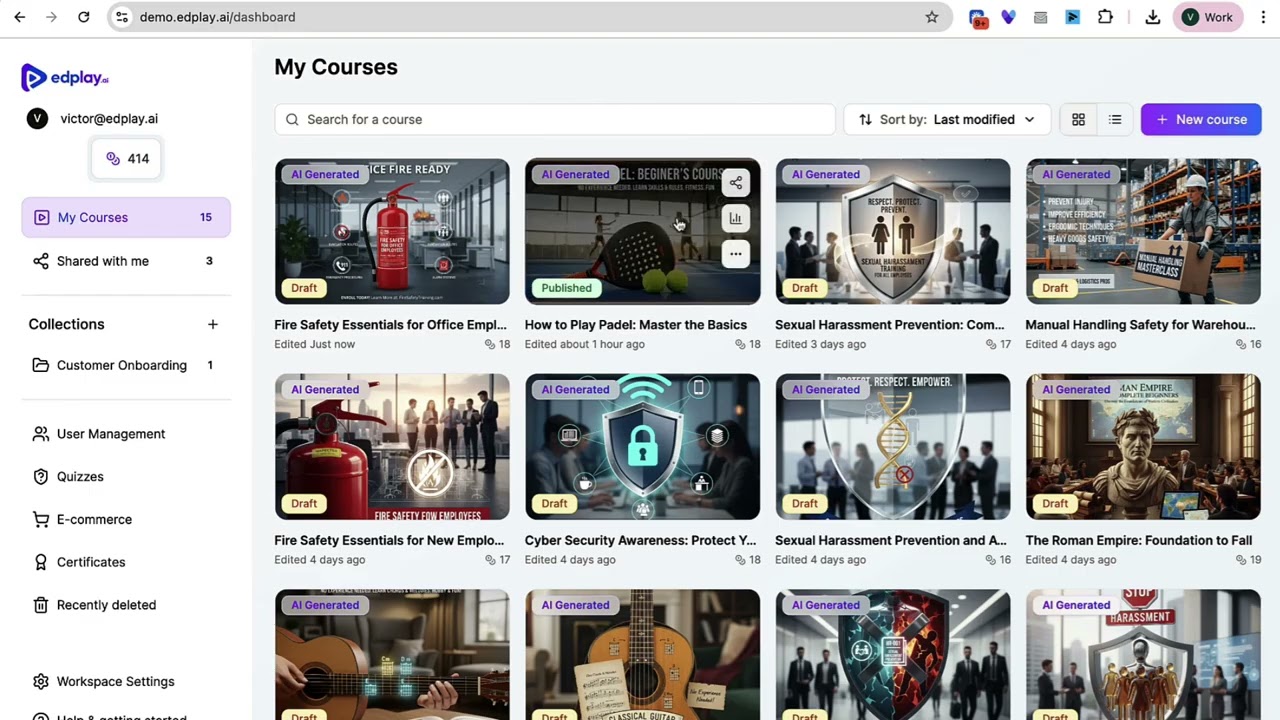This screenshot has width=1280, height=720.
Task: Open Sexual Harassment Prevention: Com... thumbnail
Action: (x=893, y=231)
